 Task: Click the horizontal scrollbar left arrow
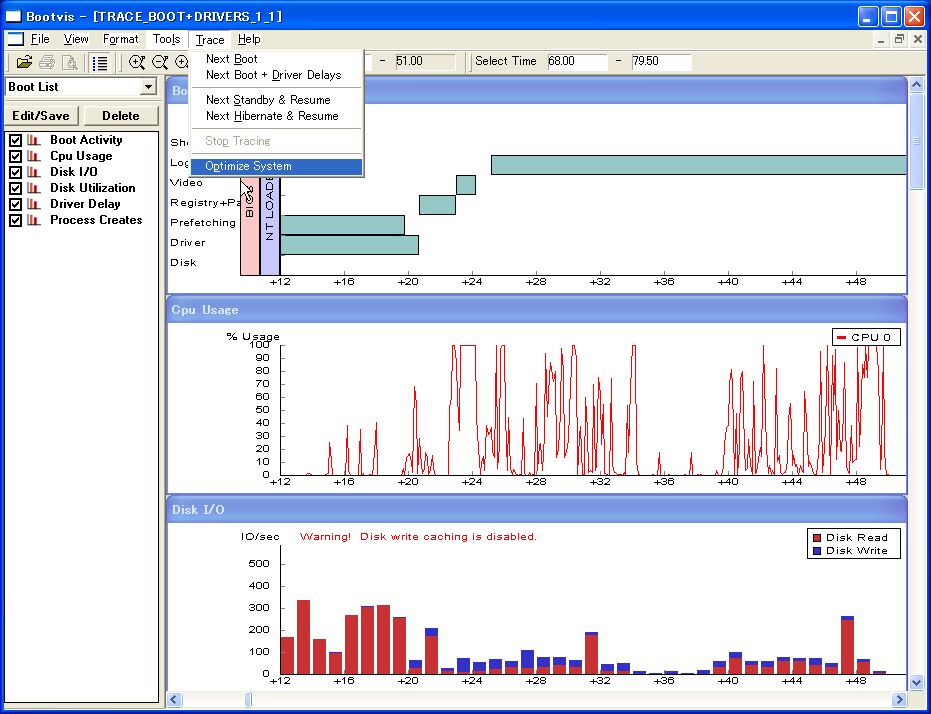tap(175, 699)
